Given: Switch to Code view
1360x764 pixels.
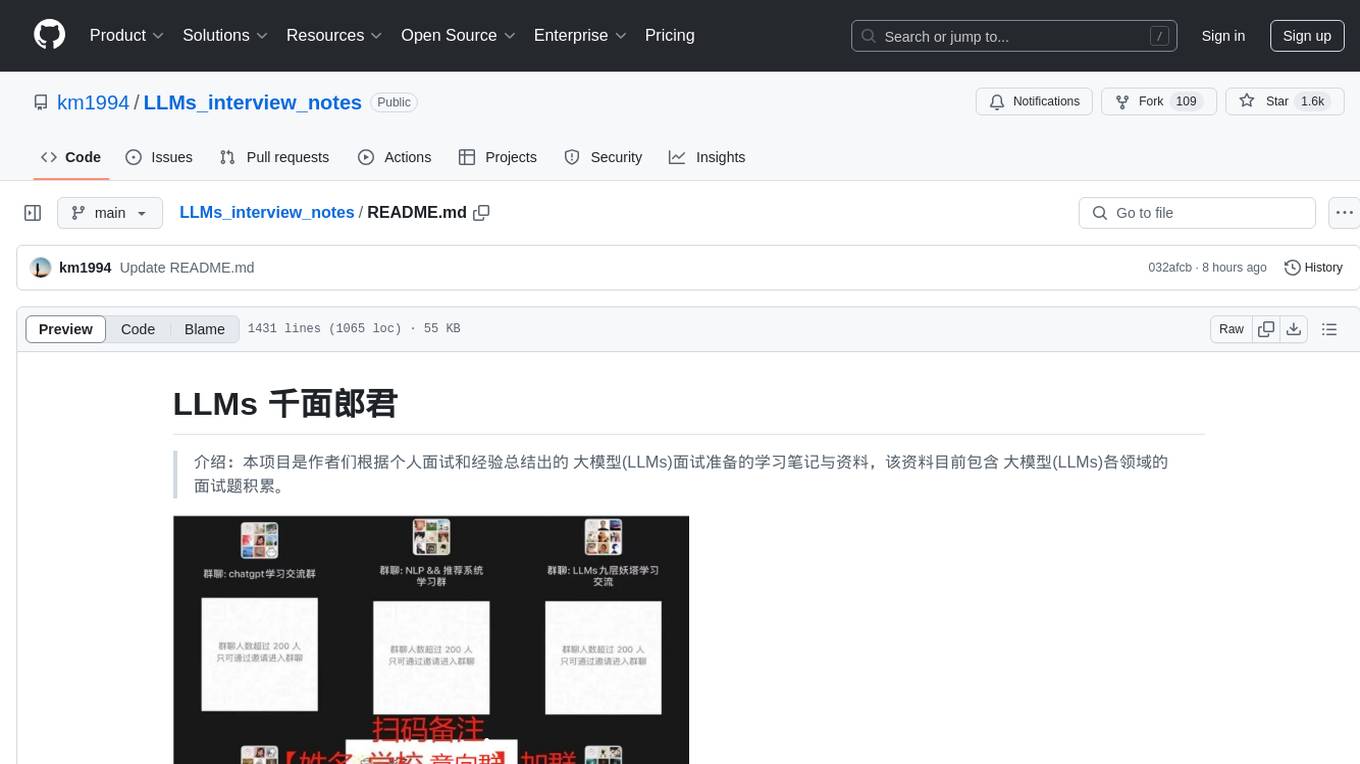Looking at the screenshot, I should (138, 329).
